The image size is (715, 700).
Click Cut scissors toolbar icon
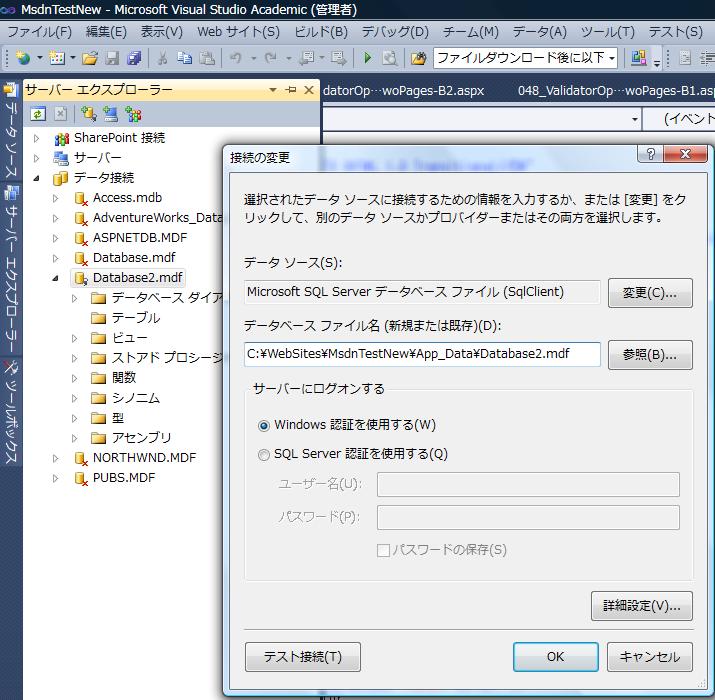point(162,58)
